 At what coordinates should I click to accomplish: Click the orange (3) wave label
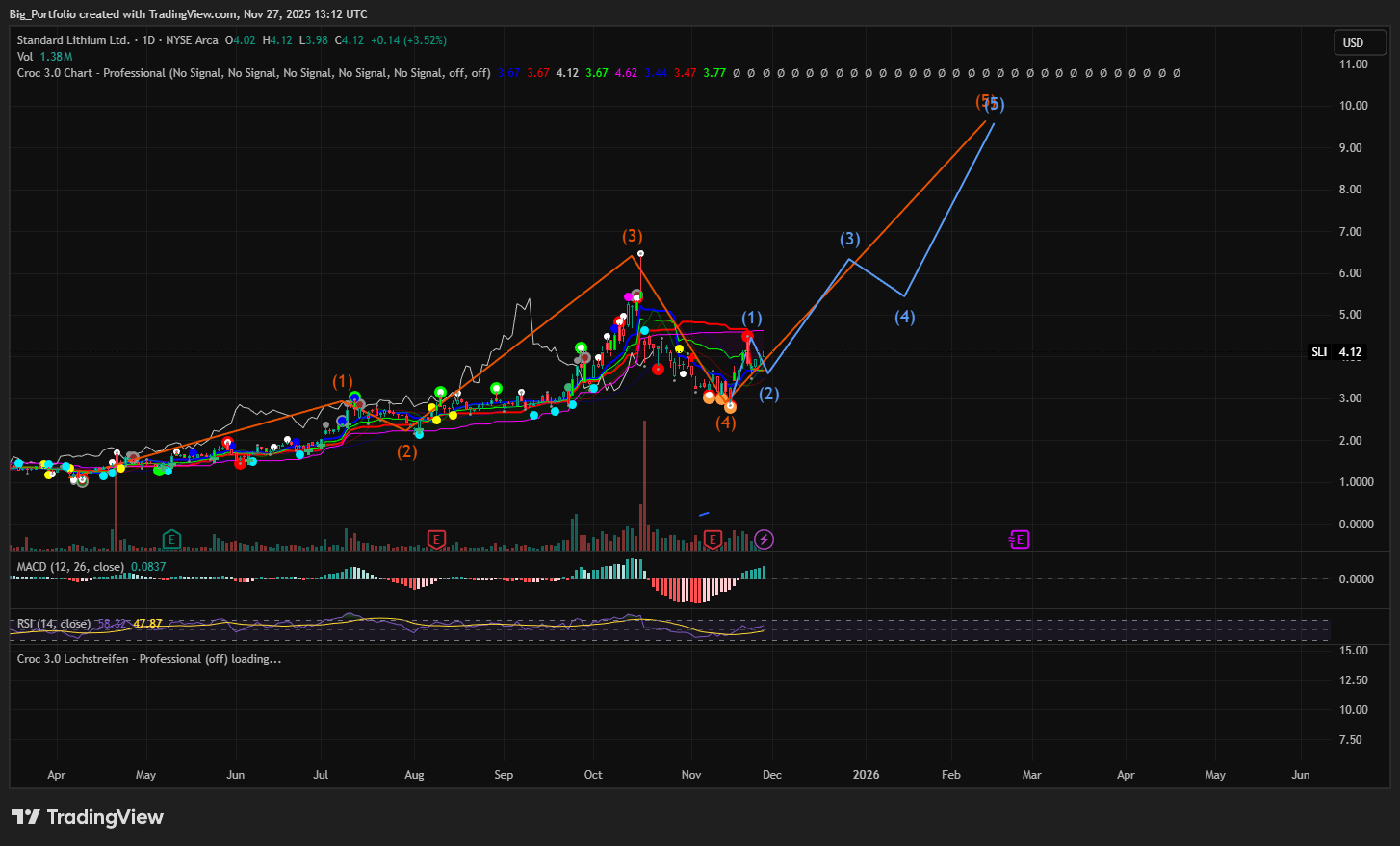tap(632, 236)
